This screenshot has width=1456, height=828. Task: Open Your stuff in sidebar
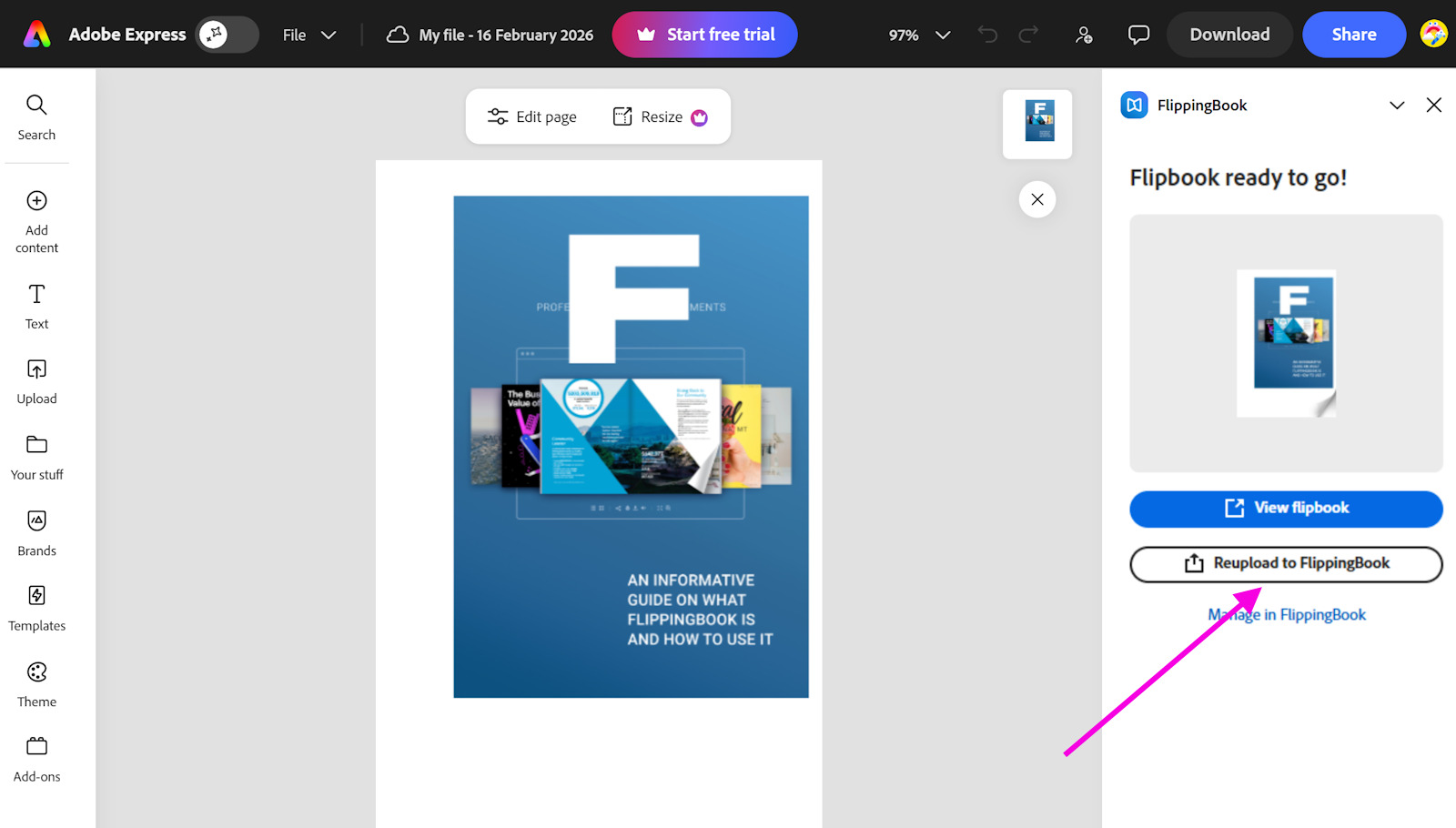[36, 457]
